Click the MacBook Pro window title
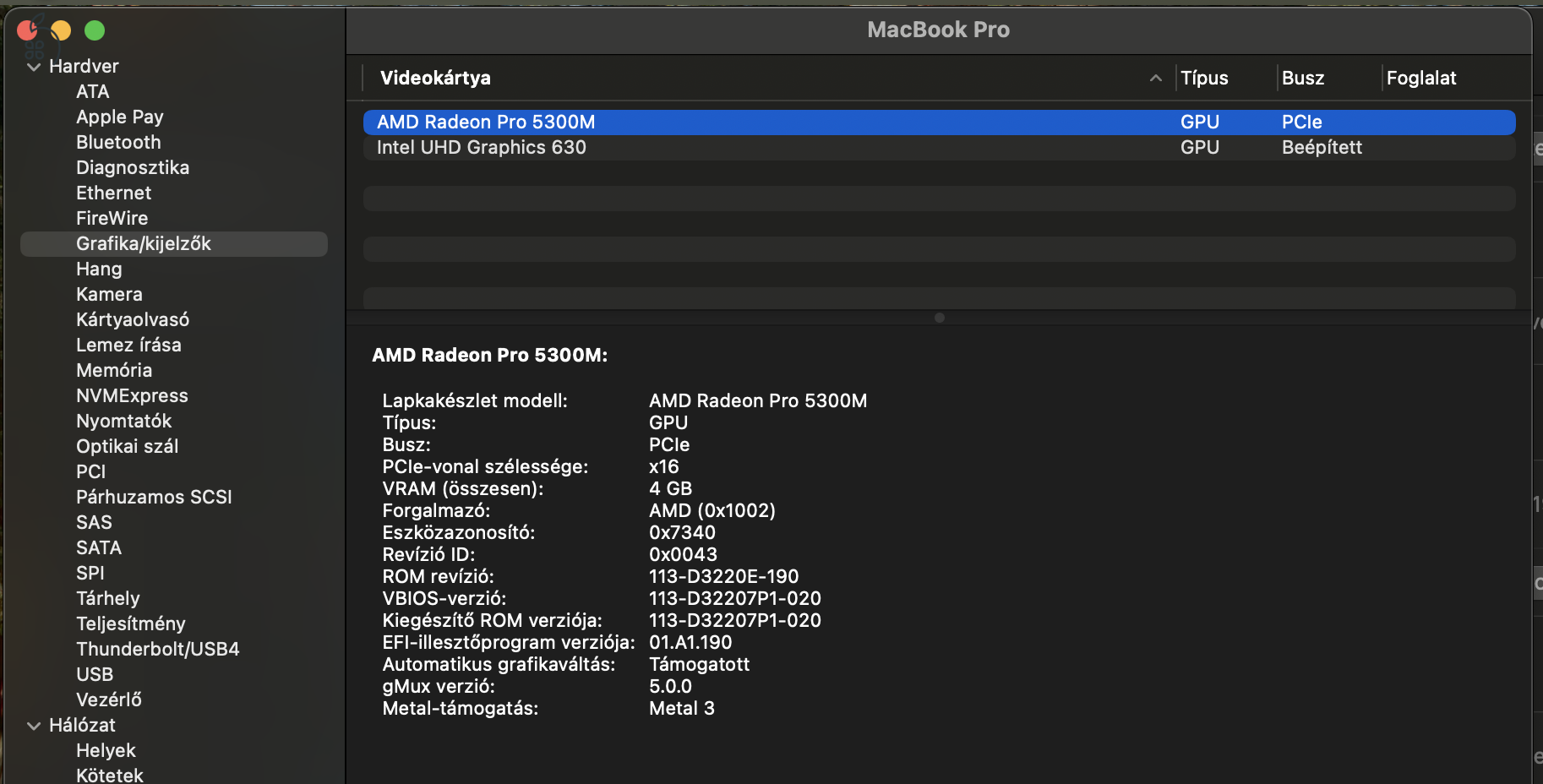This screenshot has width=1543, height=784. click(x=938, y=30)
